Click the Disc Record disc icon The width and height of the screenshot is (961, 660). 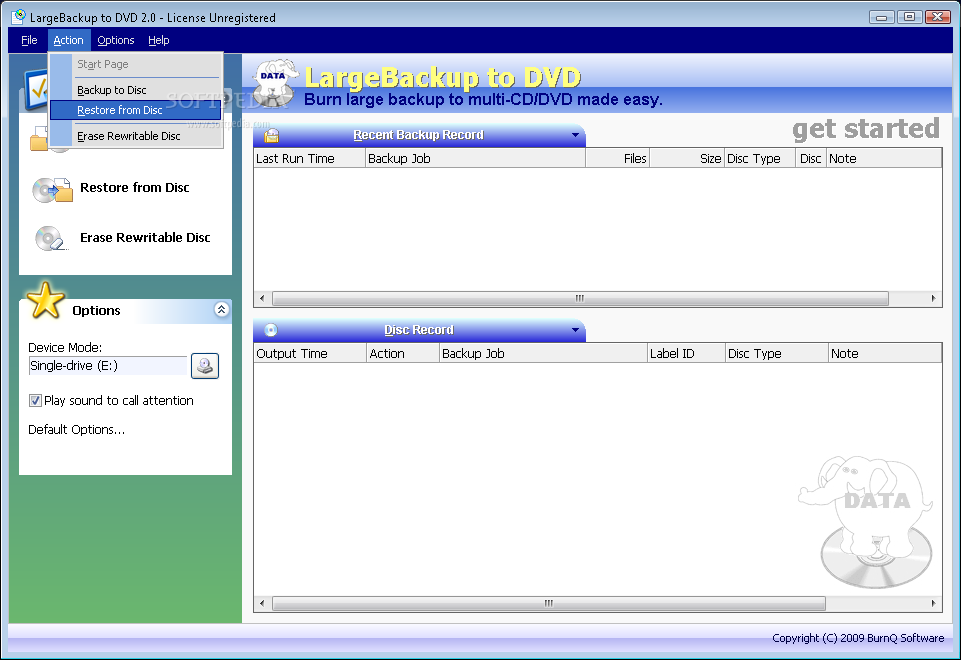point(270,330)
